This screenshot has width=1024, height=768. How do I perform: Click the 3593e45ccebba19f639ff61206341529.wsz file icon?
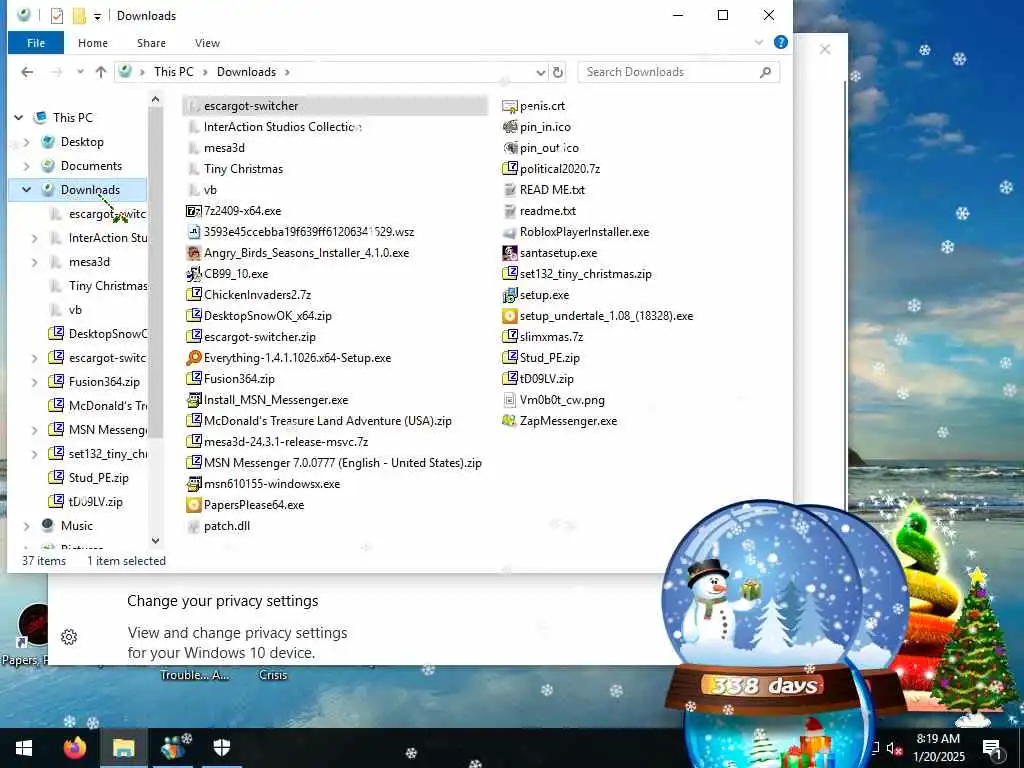(193, 232)
